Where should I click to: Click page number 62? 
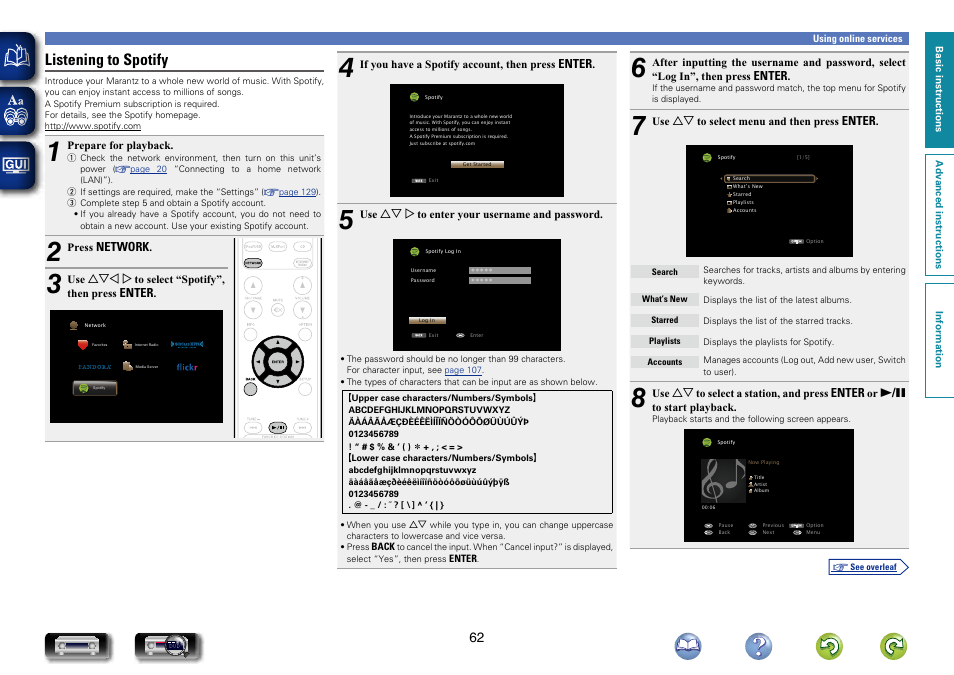[x=476, y=637]
